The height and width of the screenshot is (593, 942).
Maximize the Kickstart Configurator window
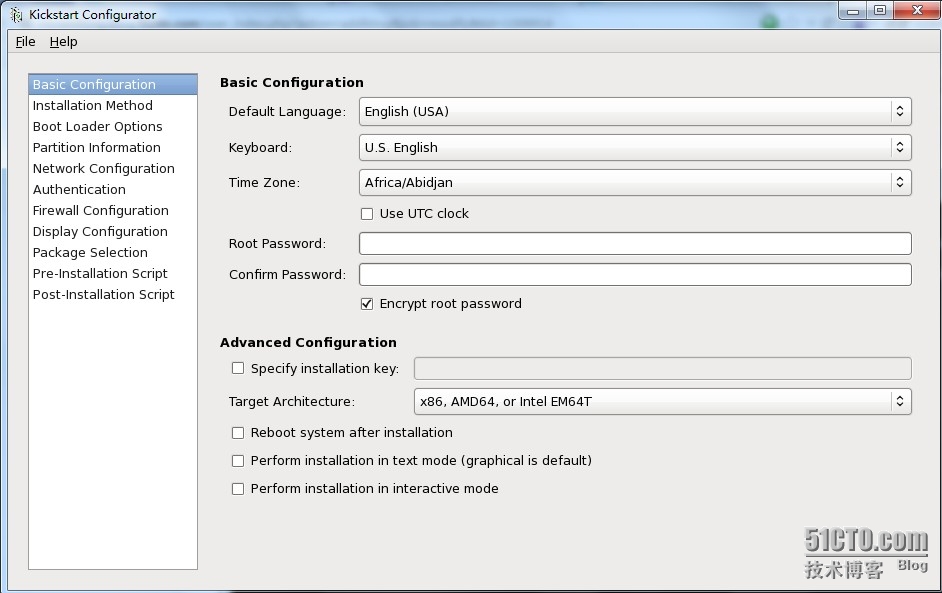click(880, 11)
